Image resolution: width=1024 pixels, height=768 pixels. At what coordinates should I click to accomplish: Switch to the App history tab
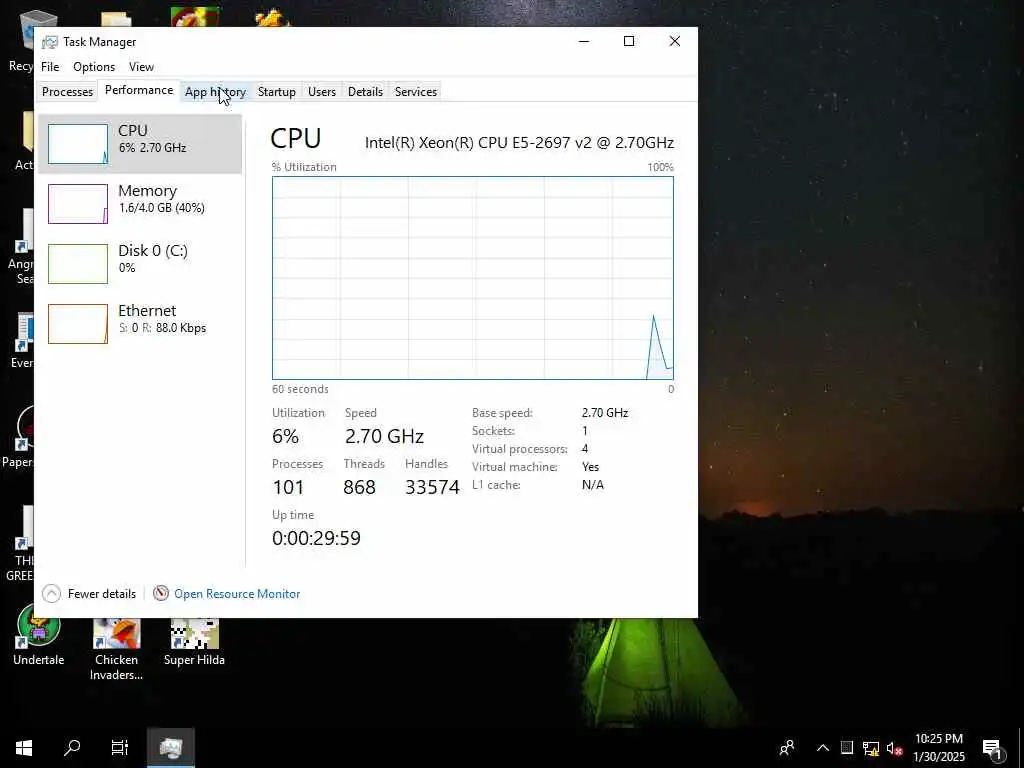click(215, 92)
